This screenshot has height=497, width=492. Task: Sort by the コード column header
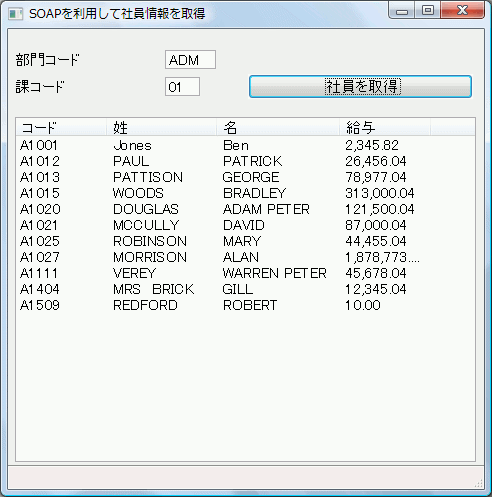[61, 127]
